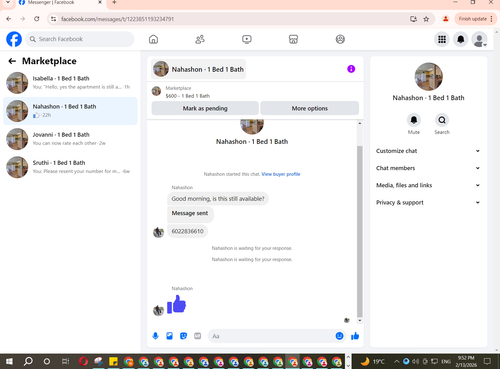Image resolution: width=500 pixels, height=369 pixels.
Task: Open the Home feed icon
Action: click(153, 39)
